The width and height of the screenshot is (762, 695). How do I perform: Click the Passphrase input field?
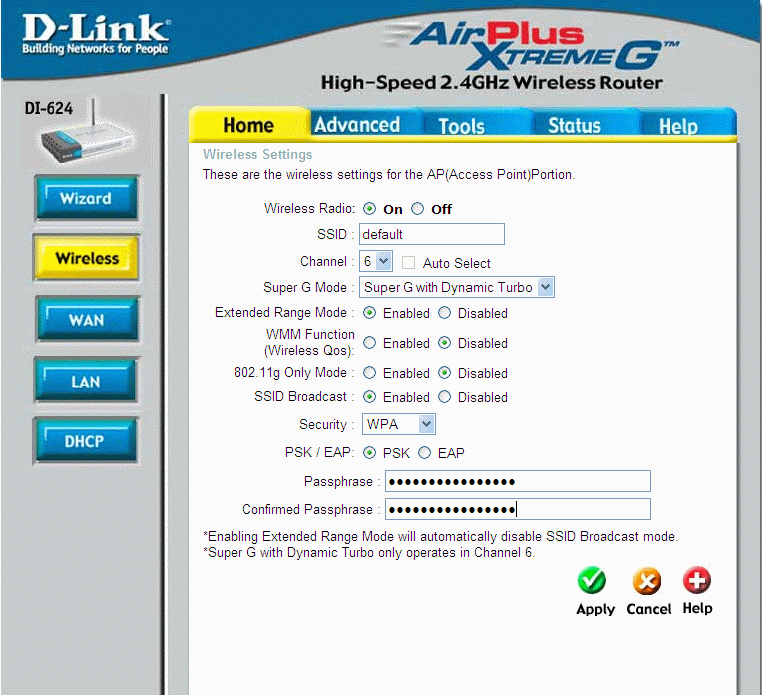(x=518, y=482)
